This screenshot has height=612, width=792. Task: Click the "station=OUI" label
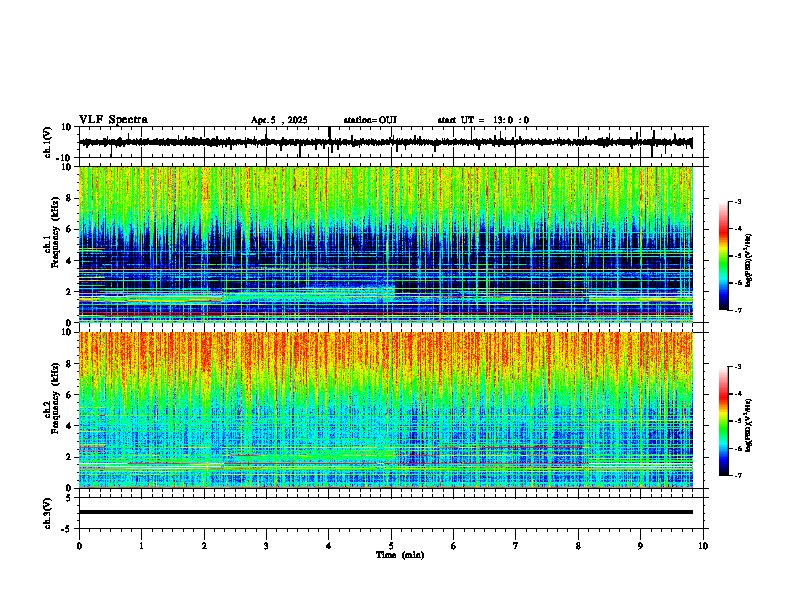tap(370, 120)
